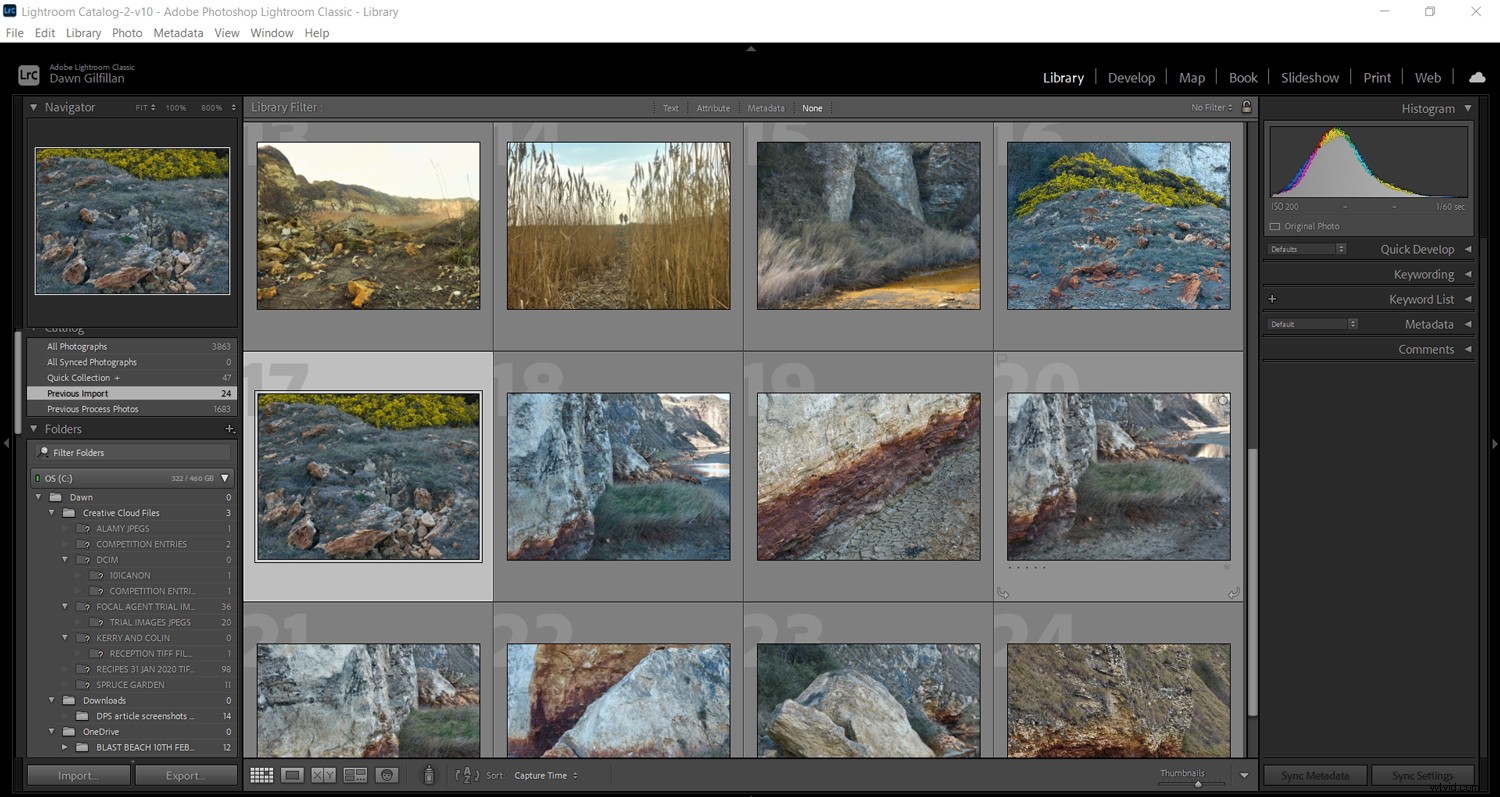Select the Grid view icon

[261, 775]
